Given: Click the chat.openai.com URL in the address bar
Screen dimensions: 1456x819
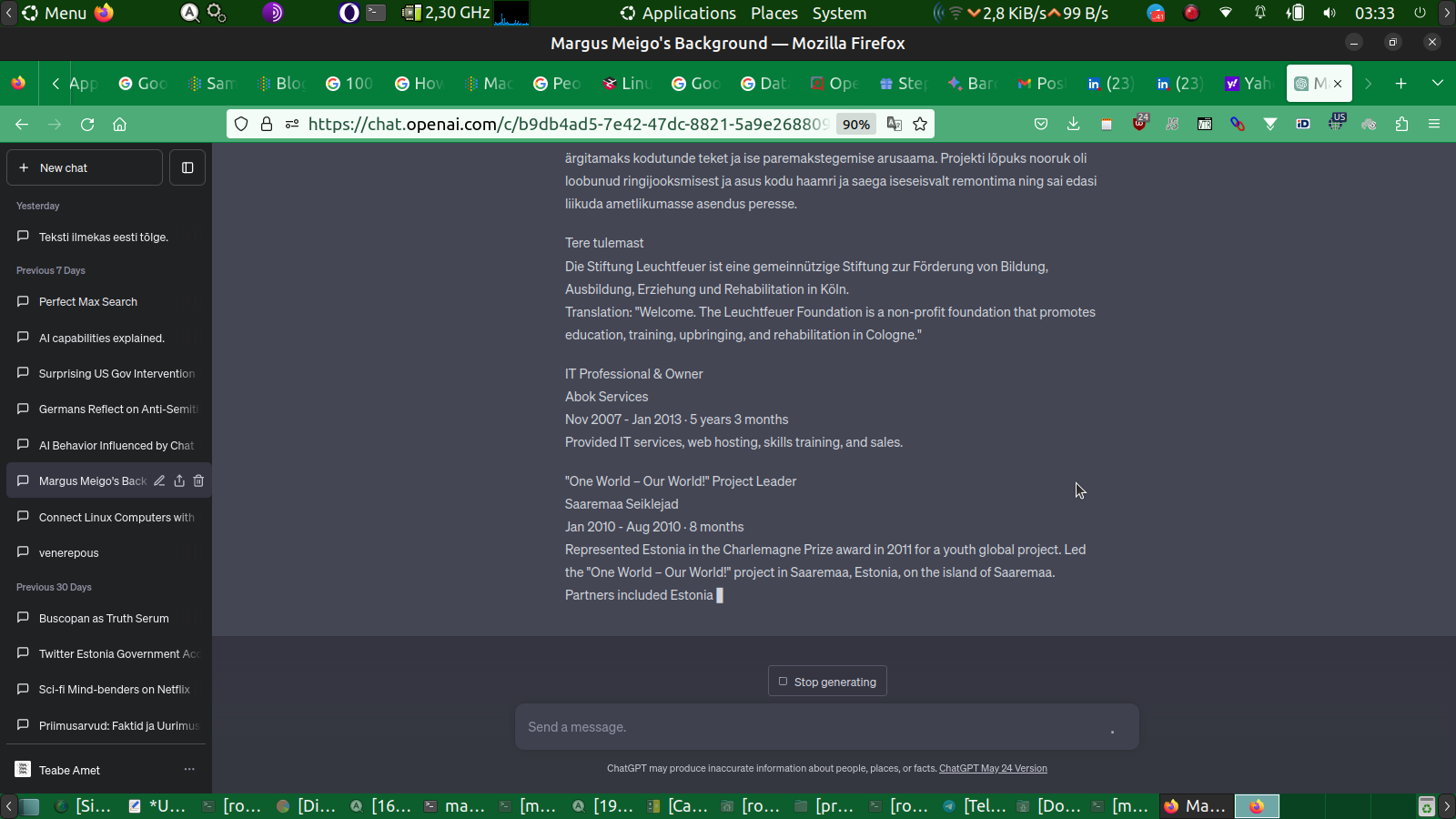Looking at the screenshot, I should 568,125.
